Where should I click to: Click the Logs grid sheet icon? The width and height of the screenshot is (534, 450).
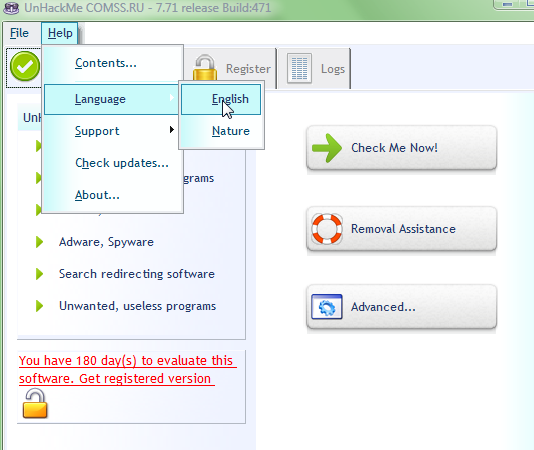point(299,68)
